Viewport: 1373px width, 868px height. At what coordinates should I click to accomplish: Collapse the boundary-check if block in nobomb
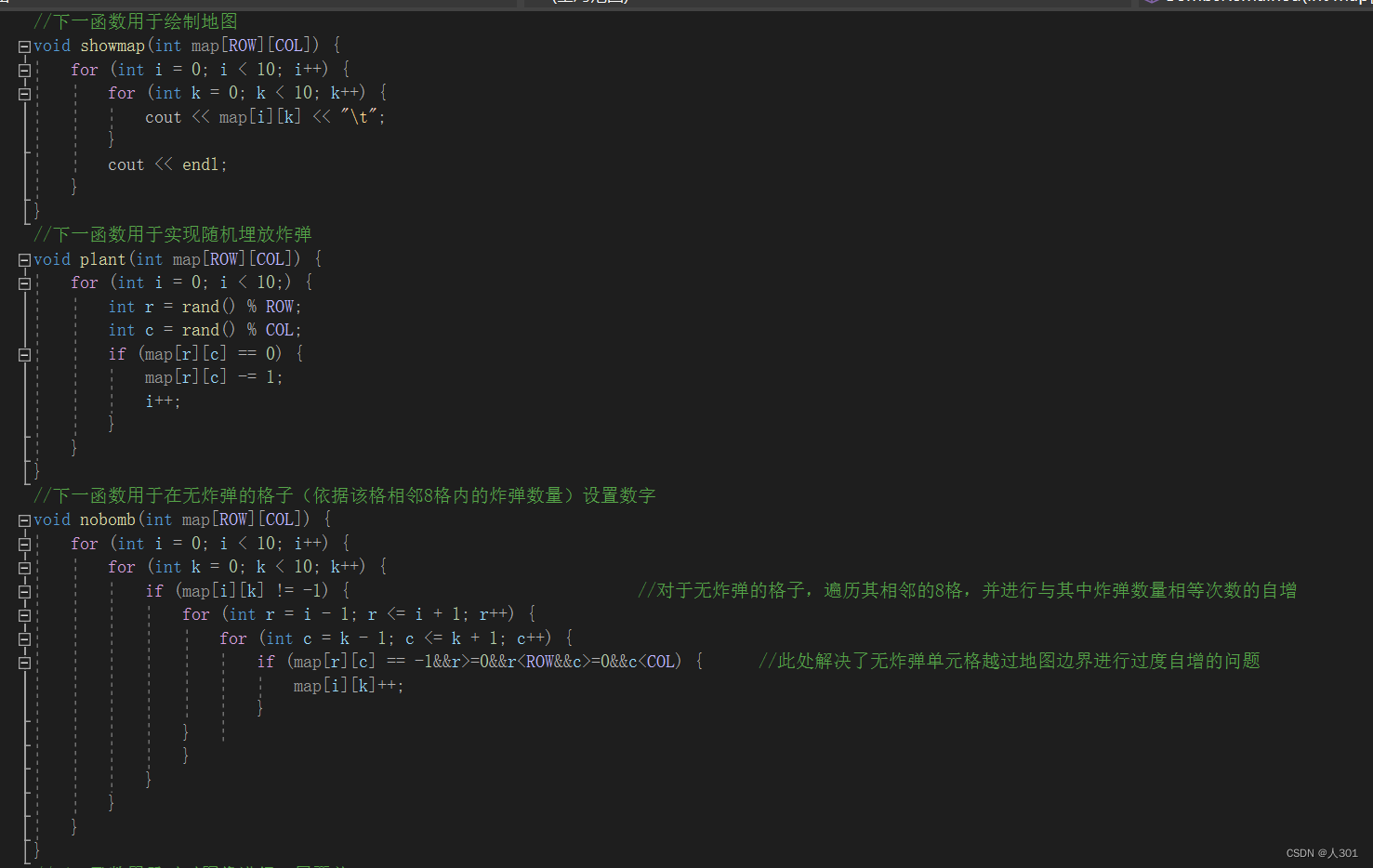click(24, 663)
